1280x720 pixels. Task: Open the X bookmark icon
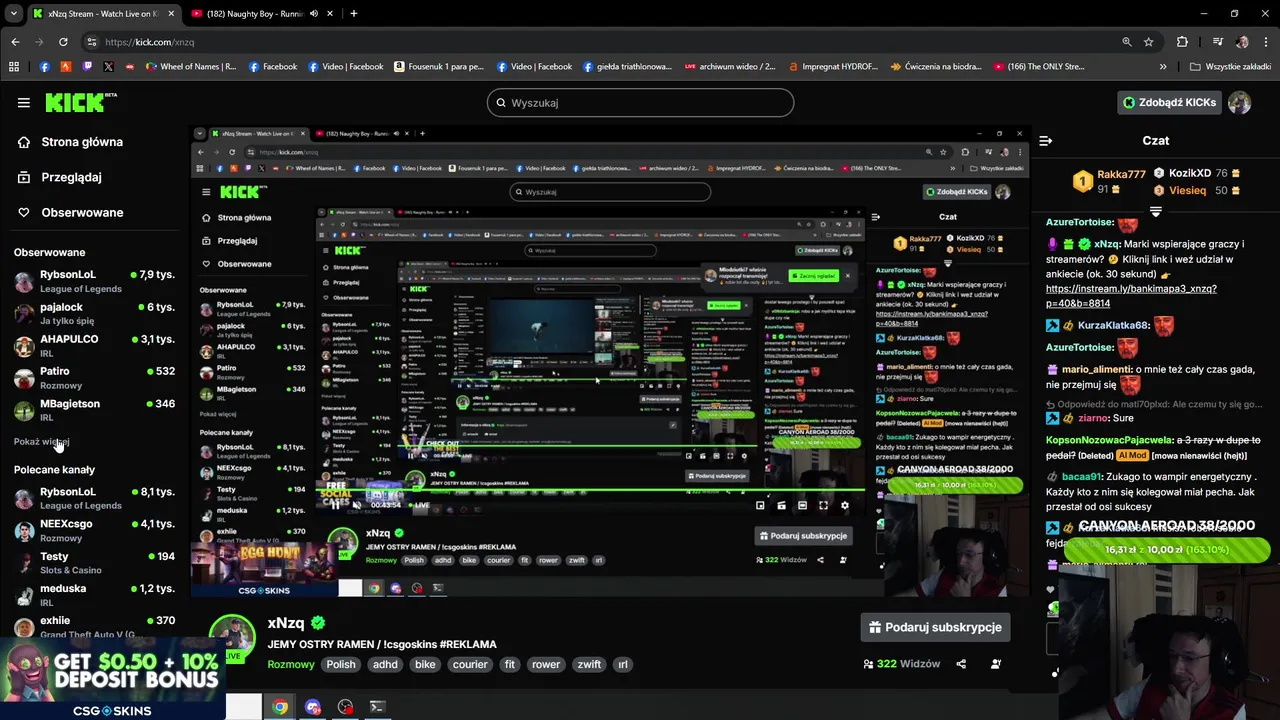tap(108, 67)
